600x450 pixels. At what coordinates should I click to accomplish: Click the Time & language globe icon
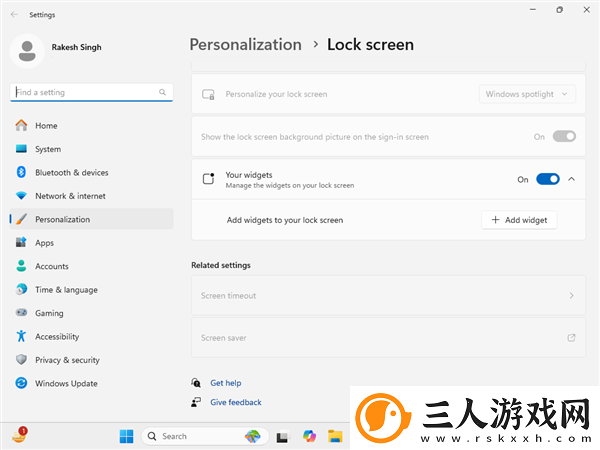coord(21,289)
